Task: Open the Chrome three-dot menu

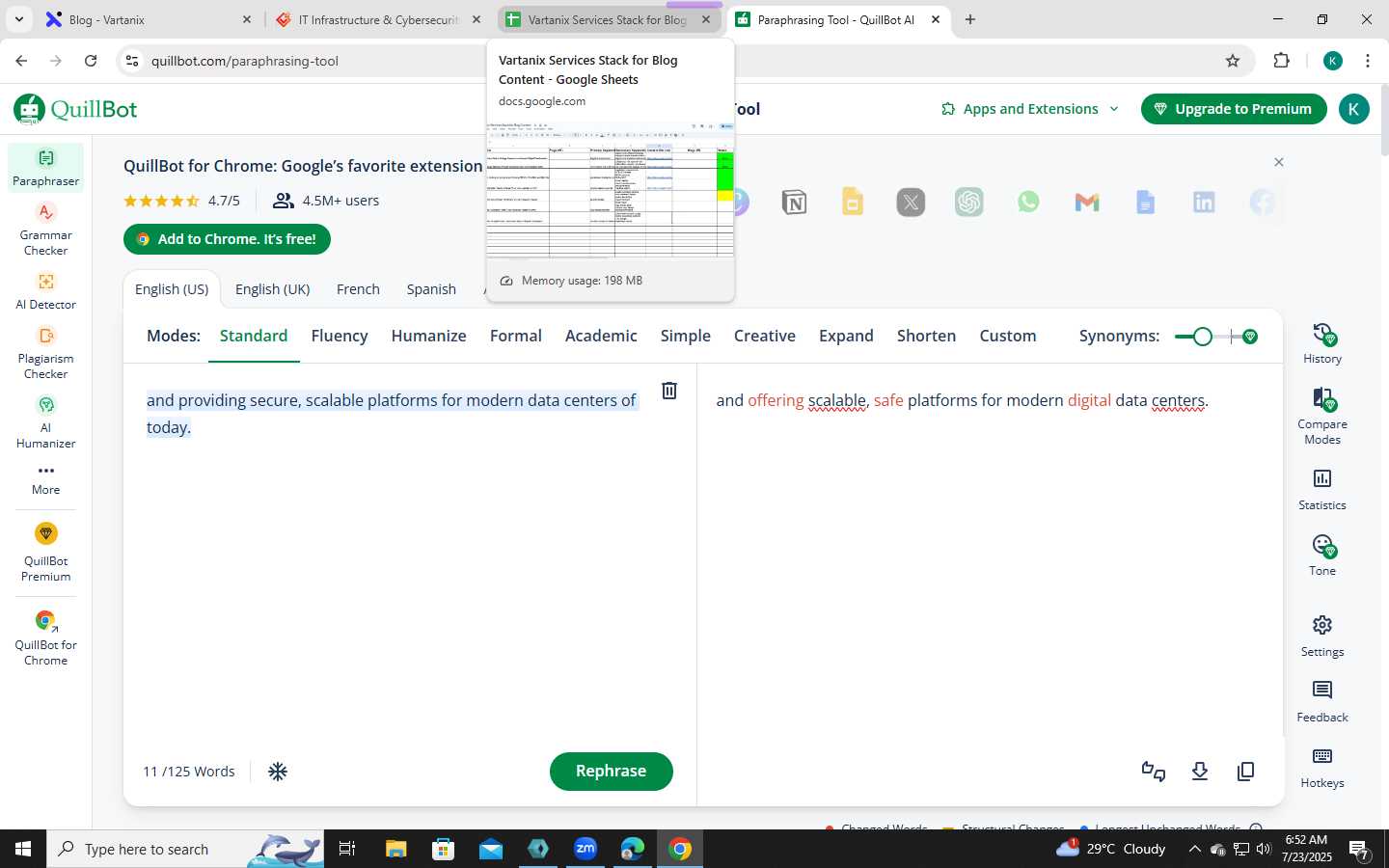Action: tap(1368, 61)
